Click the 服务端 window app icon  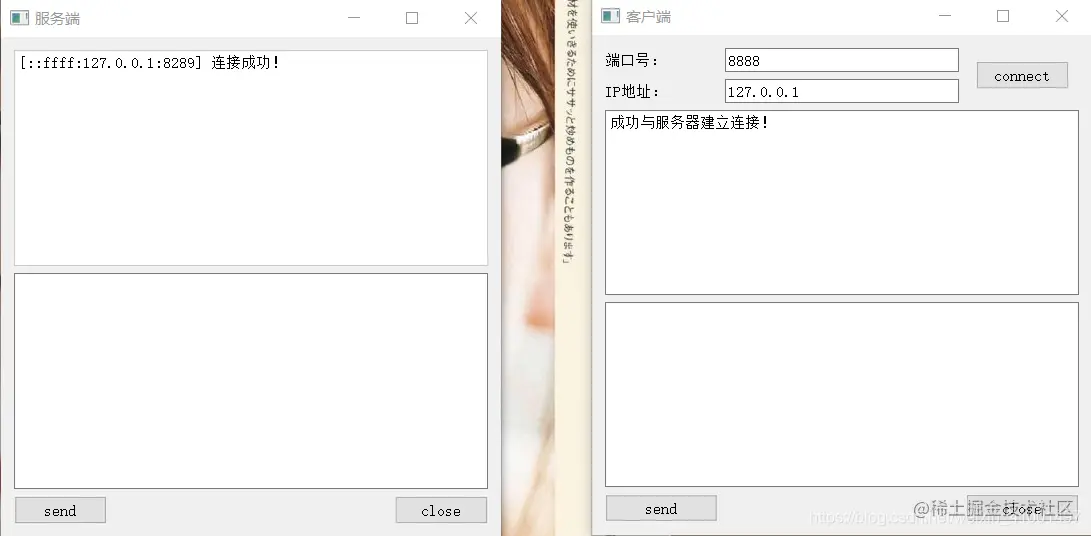19,18
